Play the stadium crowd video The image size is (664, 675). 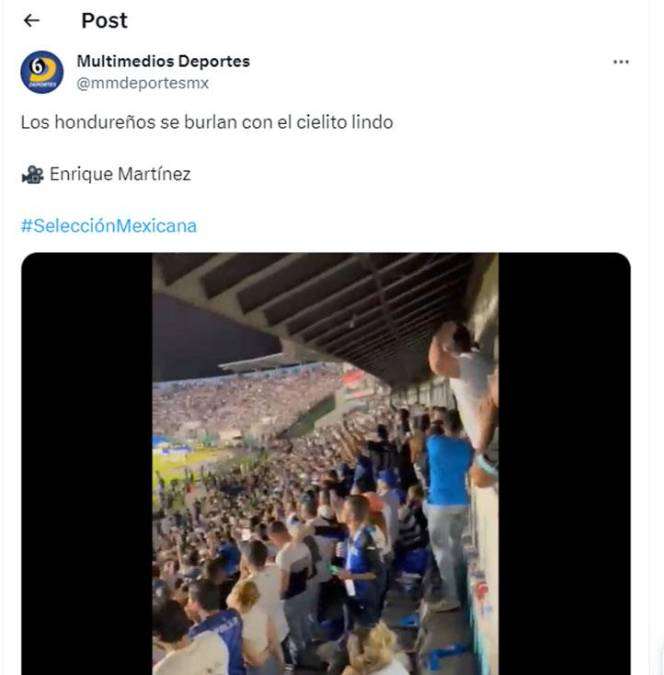click(x=325, y=463)
